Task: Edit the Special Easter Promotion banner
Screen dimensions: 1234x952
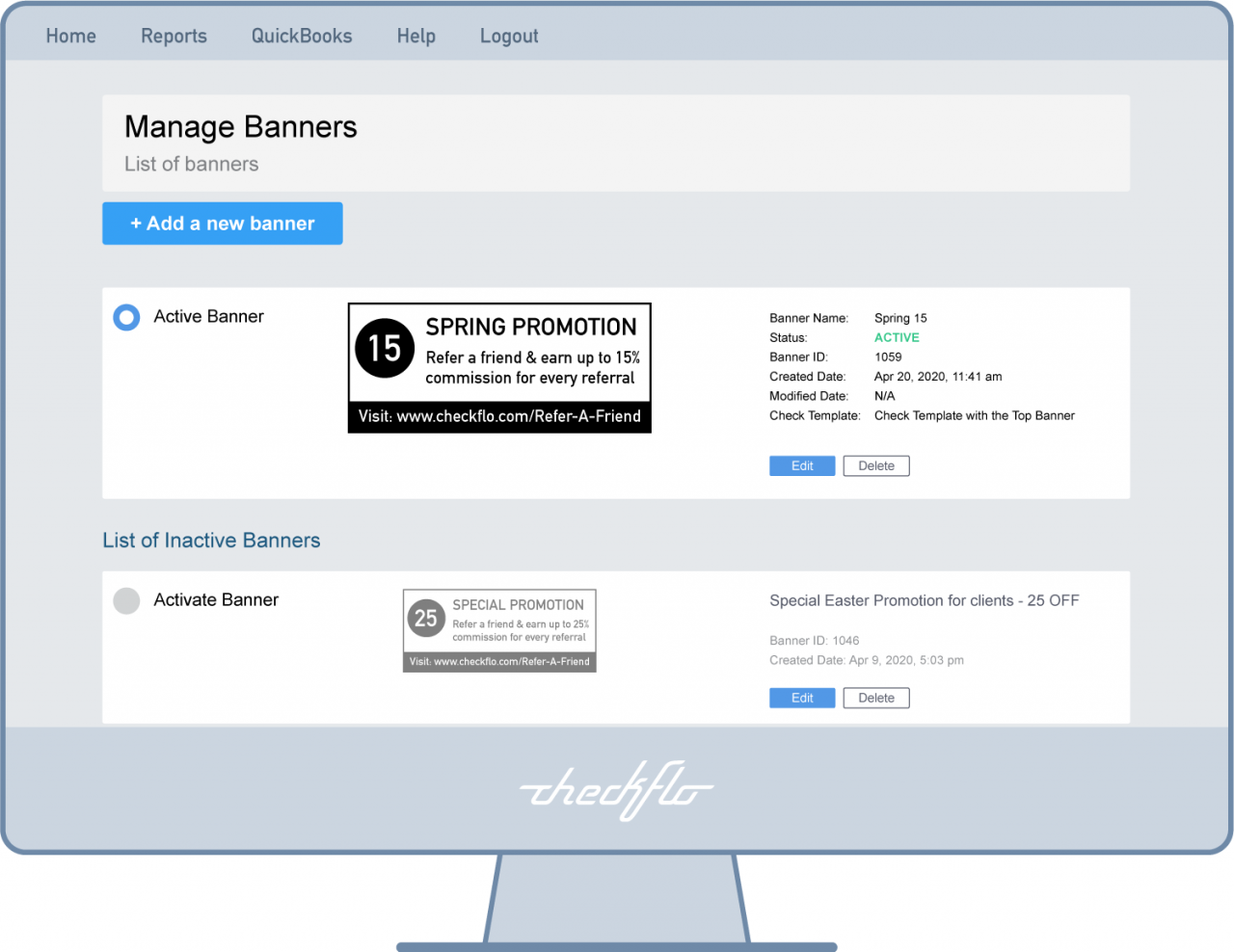Action: coord(802,699)
